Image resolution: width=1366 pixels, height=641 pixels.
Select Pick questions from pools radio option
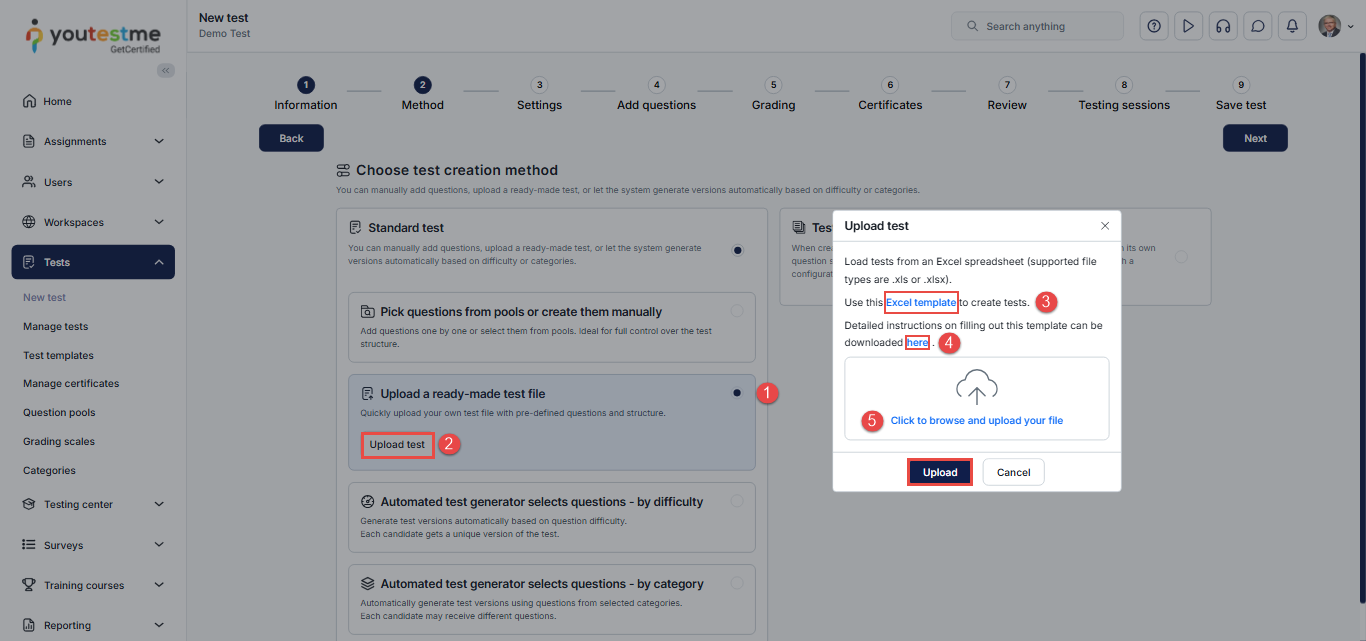pyautogui.click(x=737, y=311)
